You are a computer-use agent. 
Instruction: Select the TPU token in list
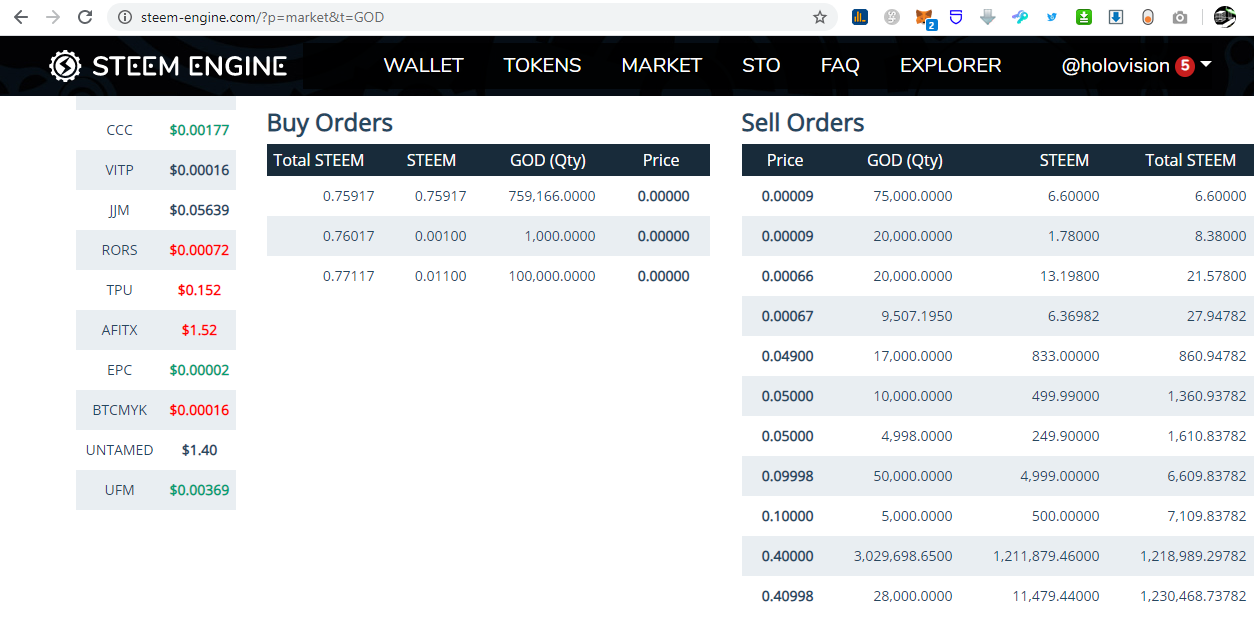[x=156, y=290]
